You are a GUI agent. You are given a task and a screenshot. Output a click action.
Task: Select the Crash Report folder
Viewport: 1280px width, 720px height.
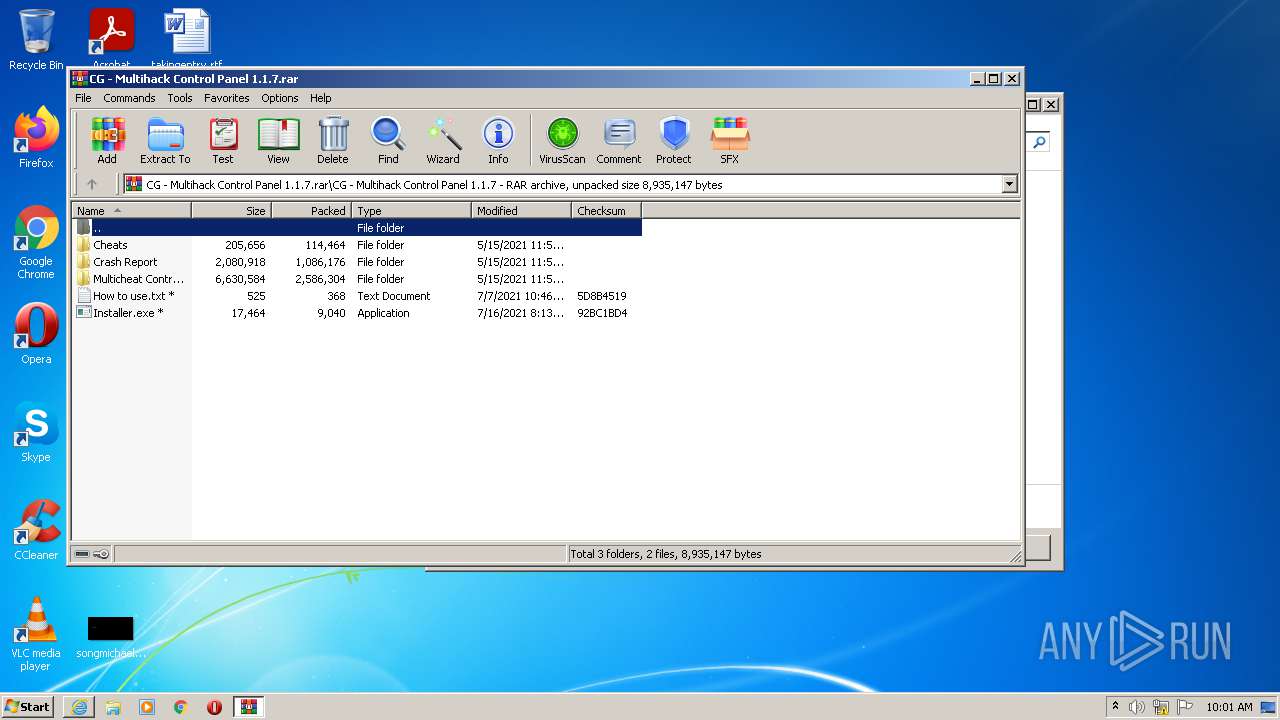(357, 262)
